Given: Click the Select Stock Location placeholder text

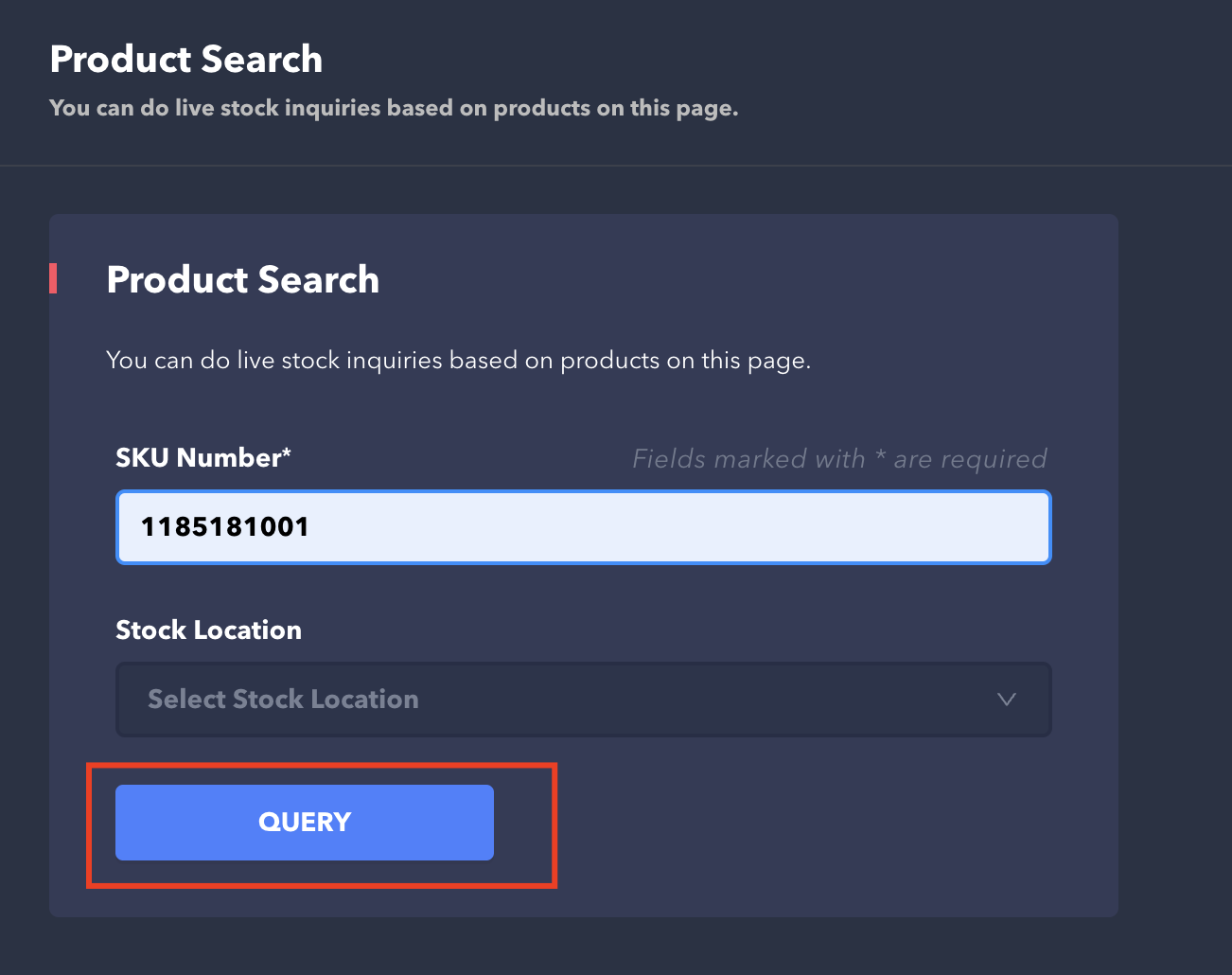Looking at the screenshot, I should tap(283, 700).
